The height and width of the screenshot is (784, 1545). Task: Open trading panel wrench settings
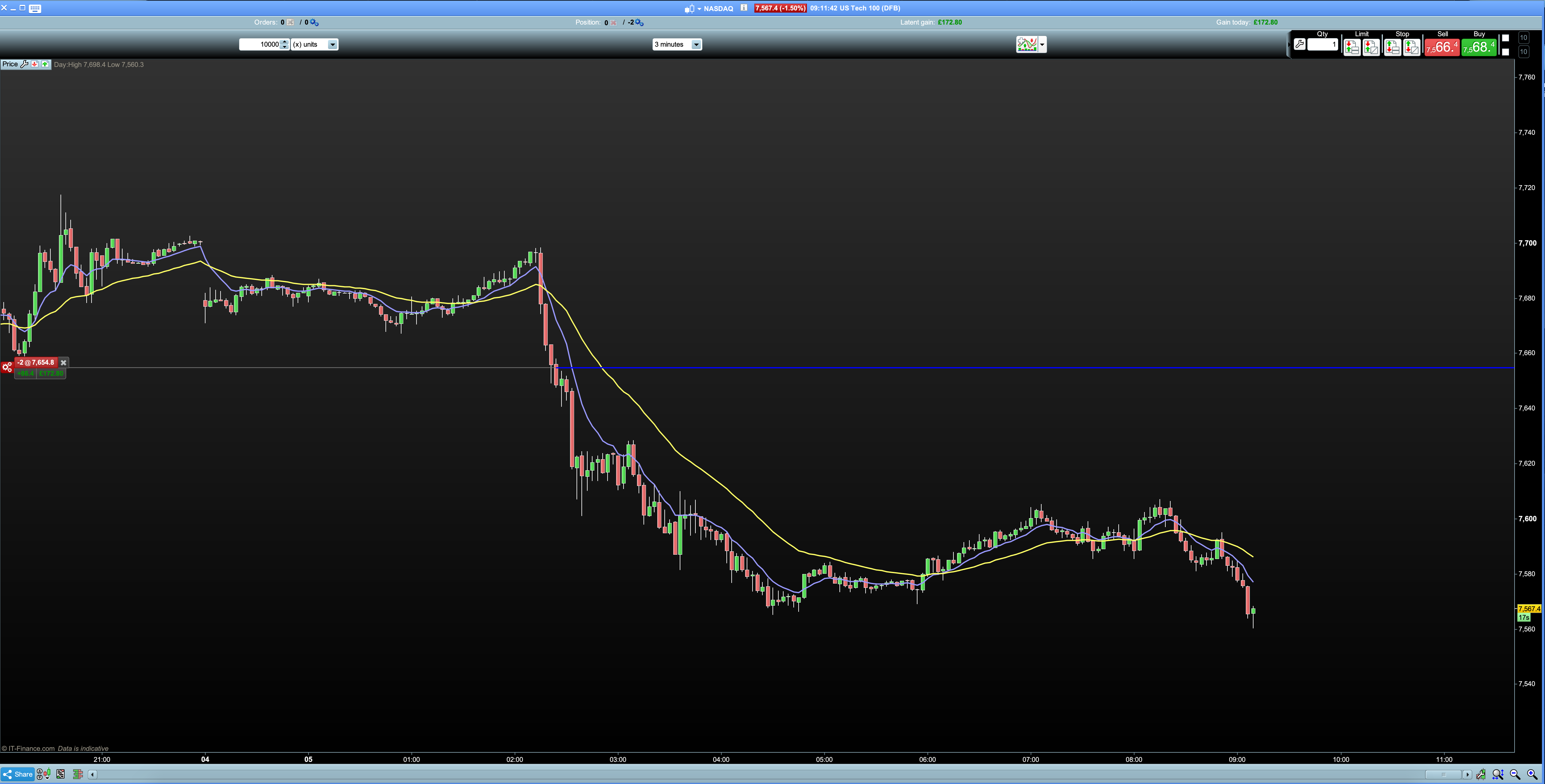coord(1299,44)
